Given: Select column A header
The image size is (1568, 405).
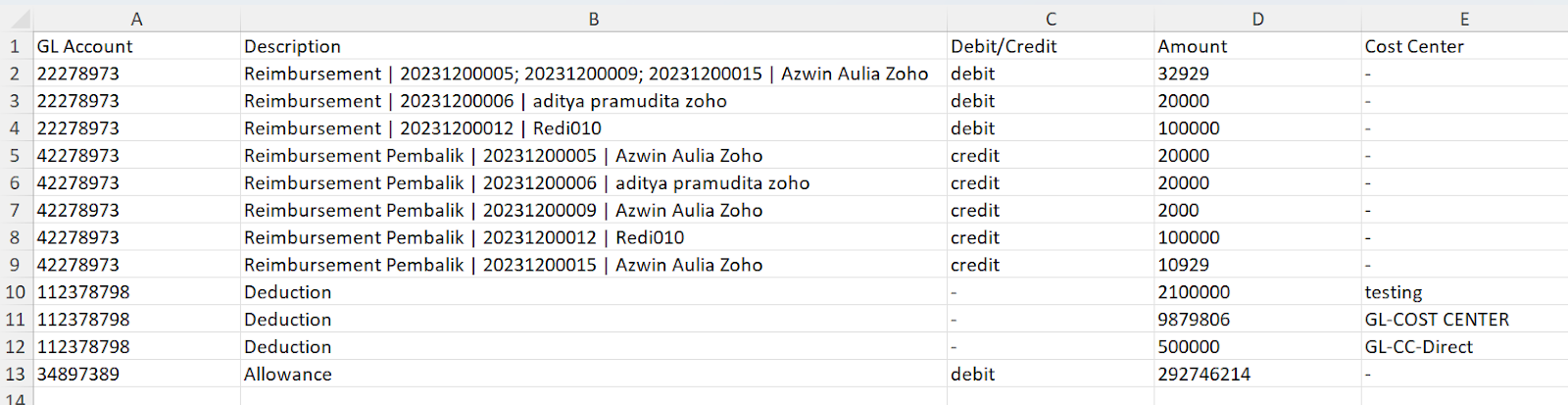Looking at the screenshot, I should coord(136,19).
